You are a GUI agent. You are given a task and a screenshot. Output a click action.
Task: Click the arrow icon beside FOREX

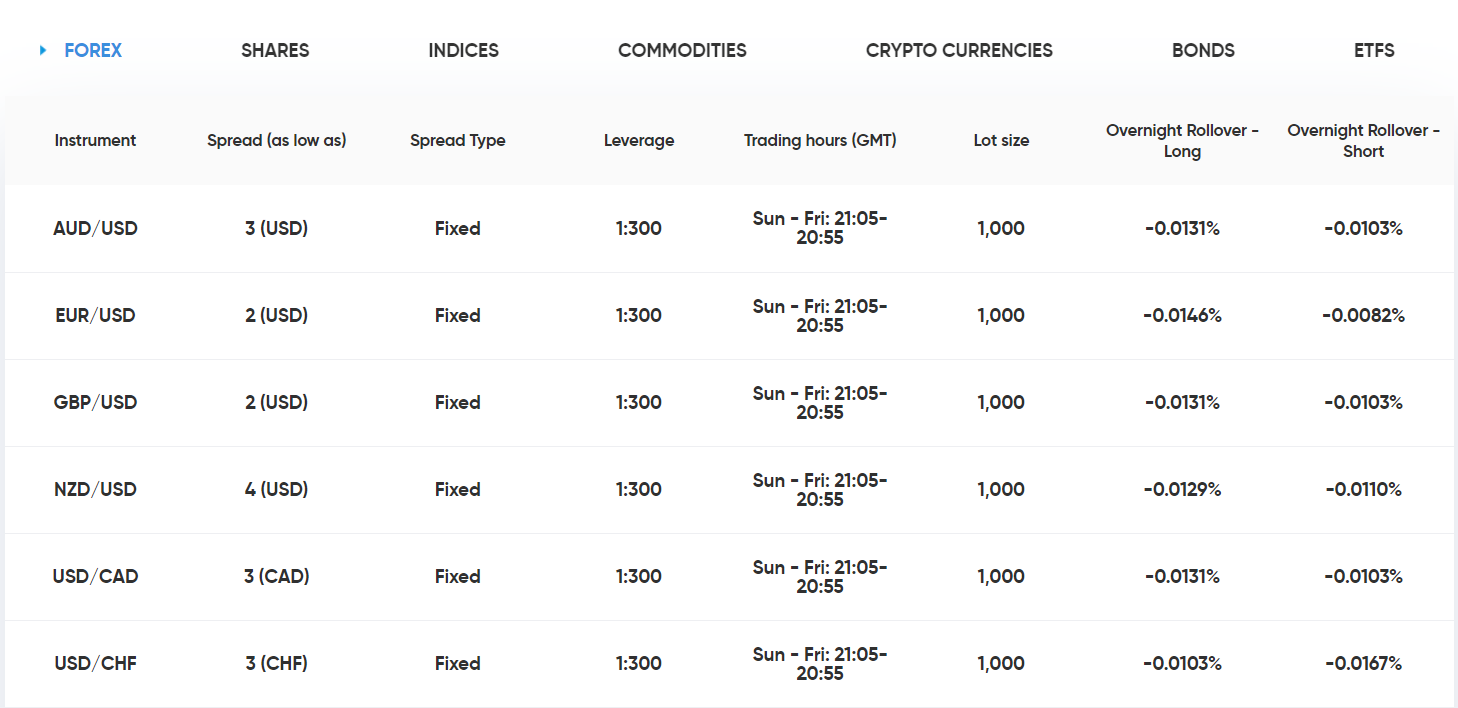click(x=43, y=50)
